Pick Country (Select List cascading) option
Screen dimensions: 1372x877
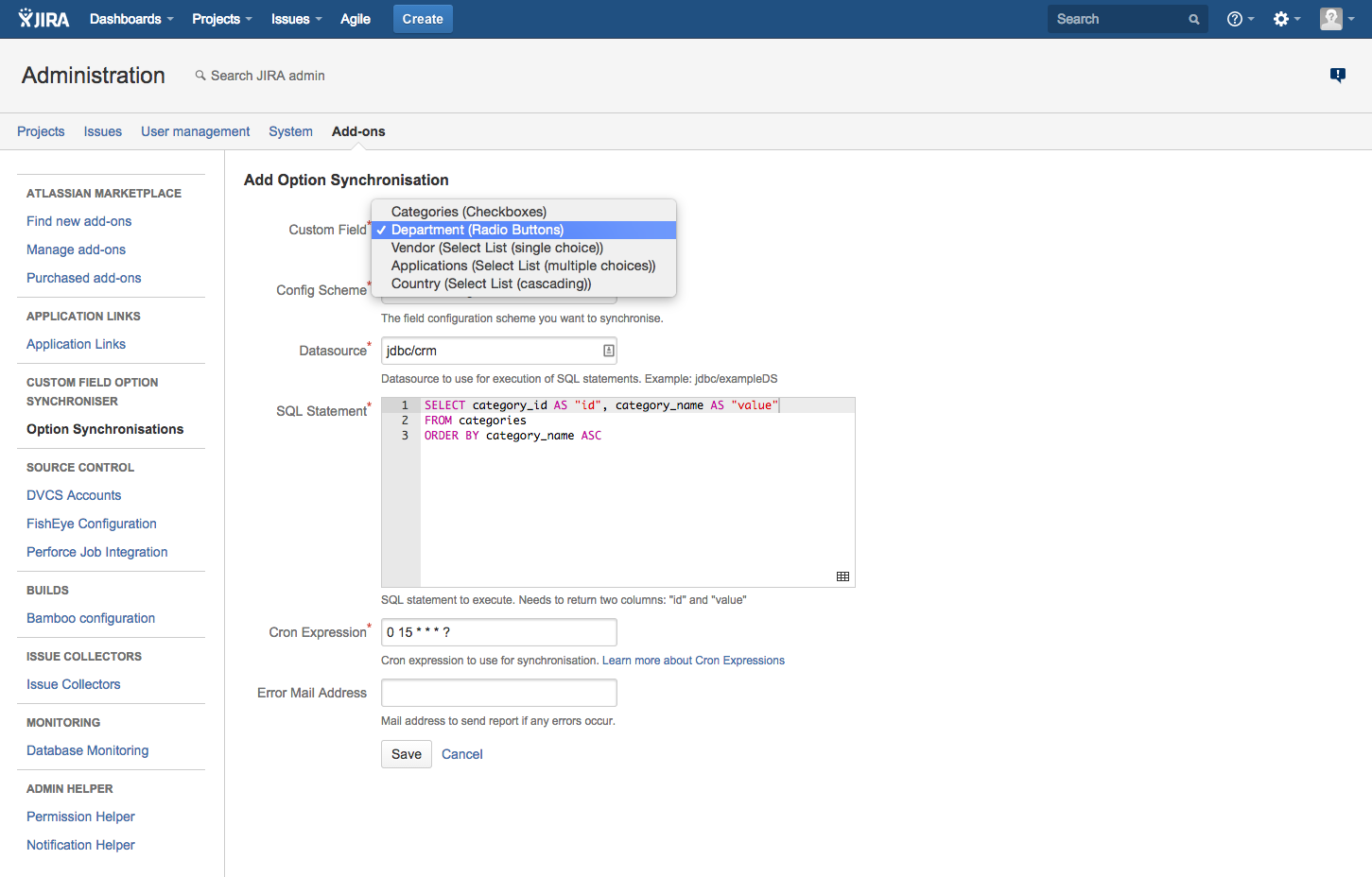[x=491, y=284]
